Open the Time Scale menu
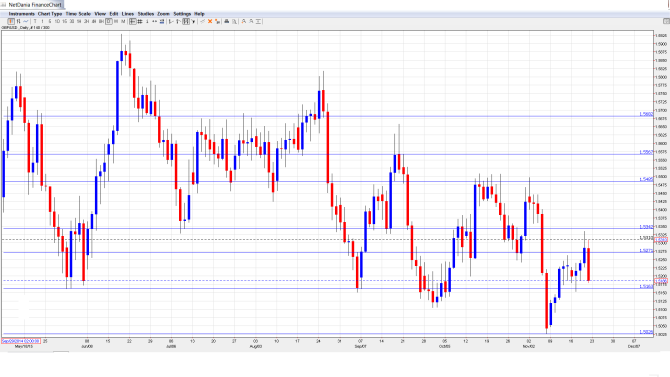The width and height of the screenshot is (670, 377). click(x=78, y=14)
